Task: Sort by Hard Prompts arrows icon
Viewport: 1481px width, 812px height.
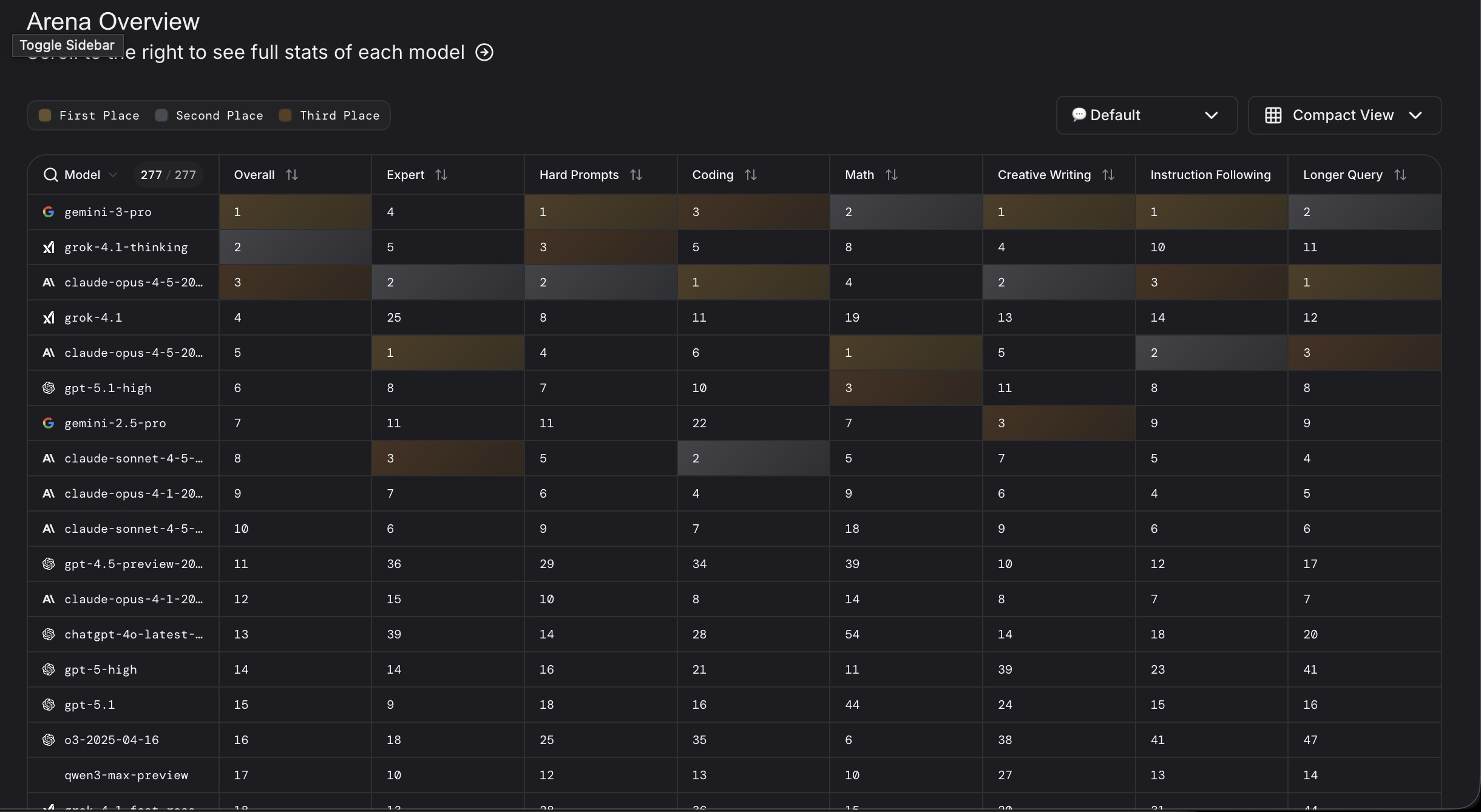Action: pos(636,175)
